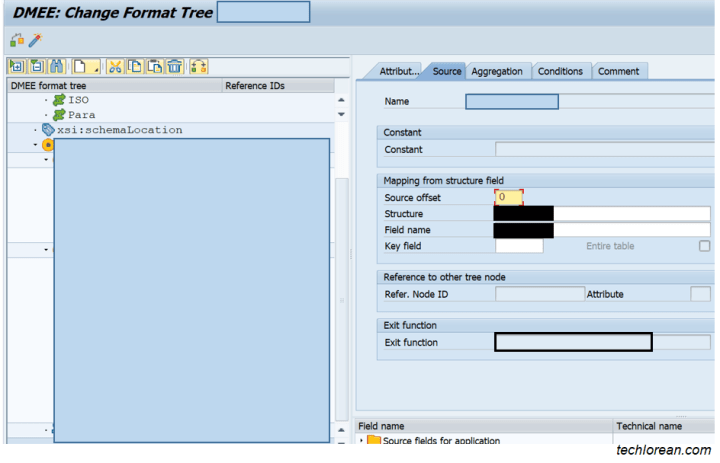Click the paste node icon
Viewport: 720px width, 463px height.
click(155, 67)
